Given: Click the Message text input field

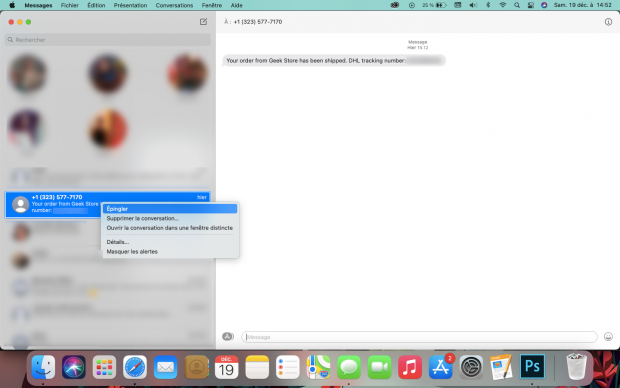Looking at the screenshot, I should 419,337.
